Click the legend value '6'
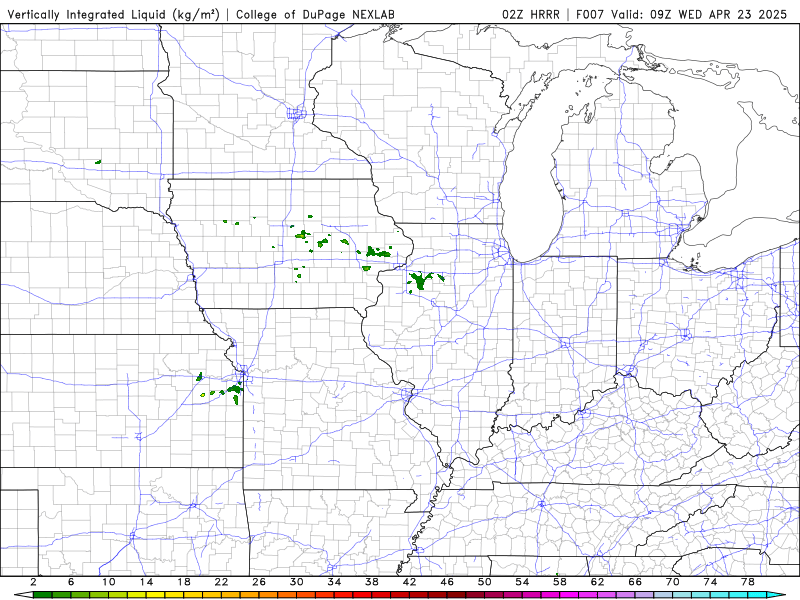This screenshot has width=800, height=600. pos(71,582)
